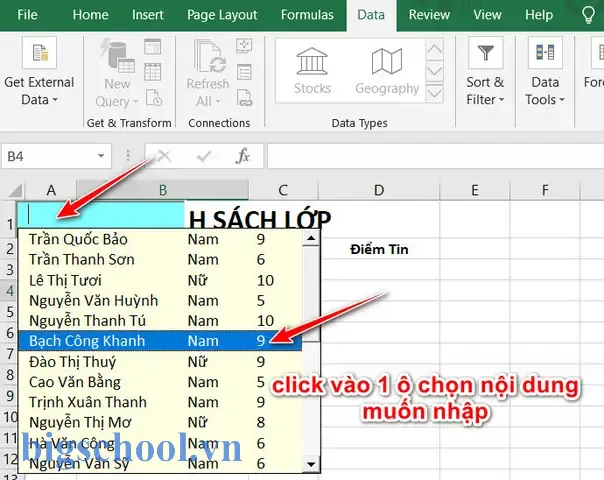This screenshot has width=604, height=480.
Task: Click the Cancel X in formula bar
Action: coord(164,156)
